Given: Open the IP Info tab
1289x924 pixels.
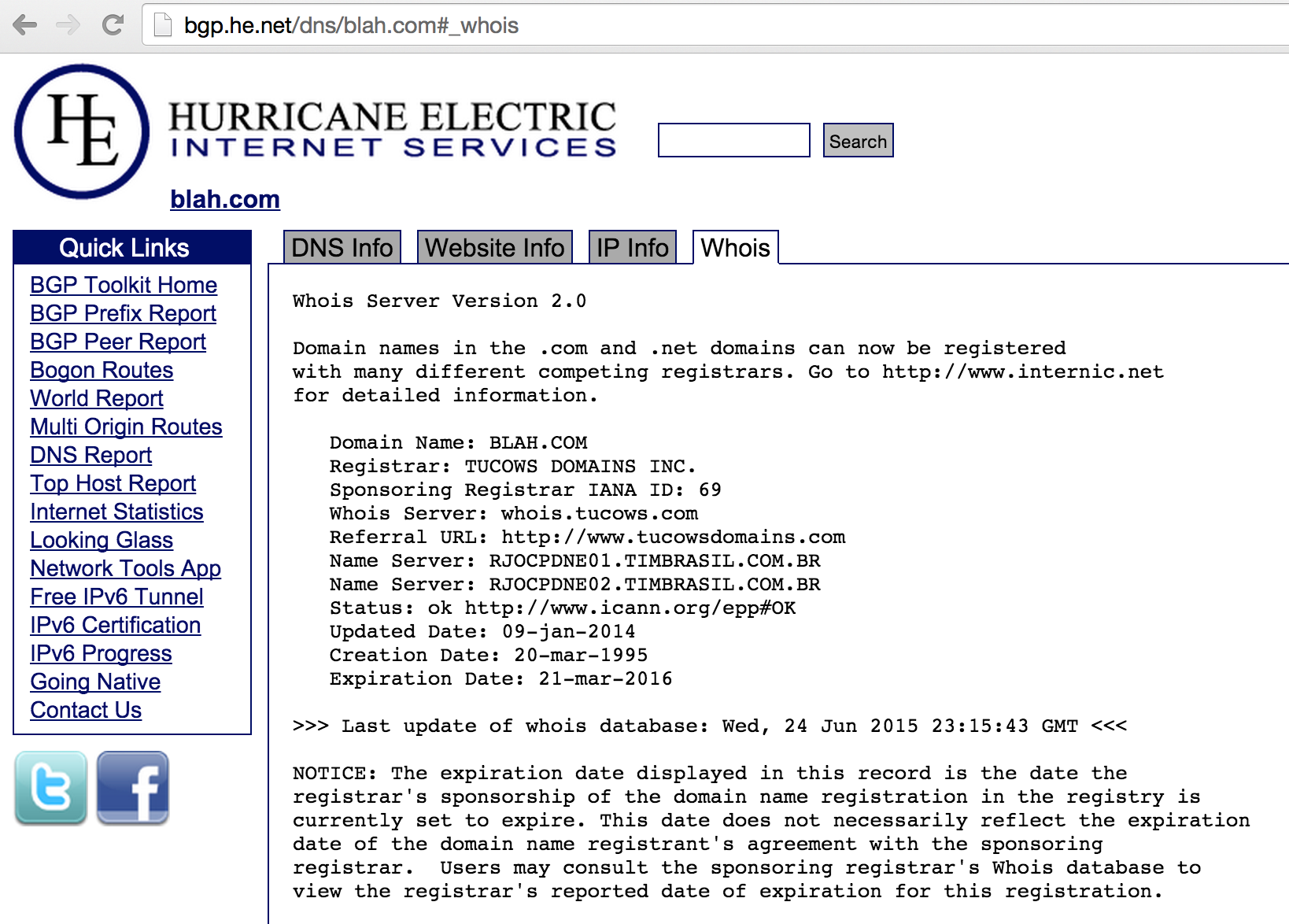Looking at the screenshot, I should pos(631,247).
